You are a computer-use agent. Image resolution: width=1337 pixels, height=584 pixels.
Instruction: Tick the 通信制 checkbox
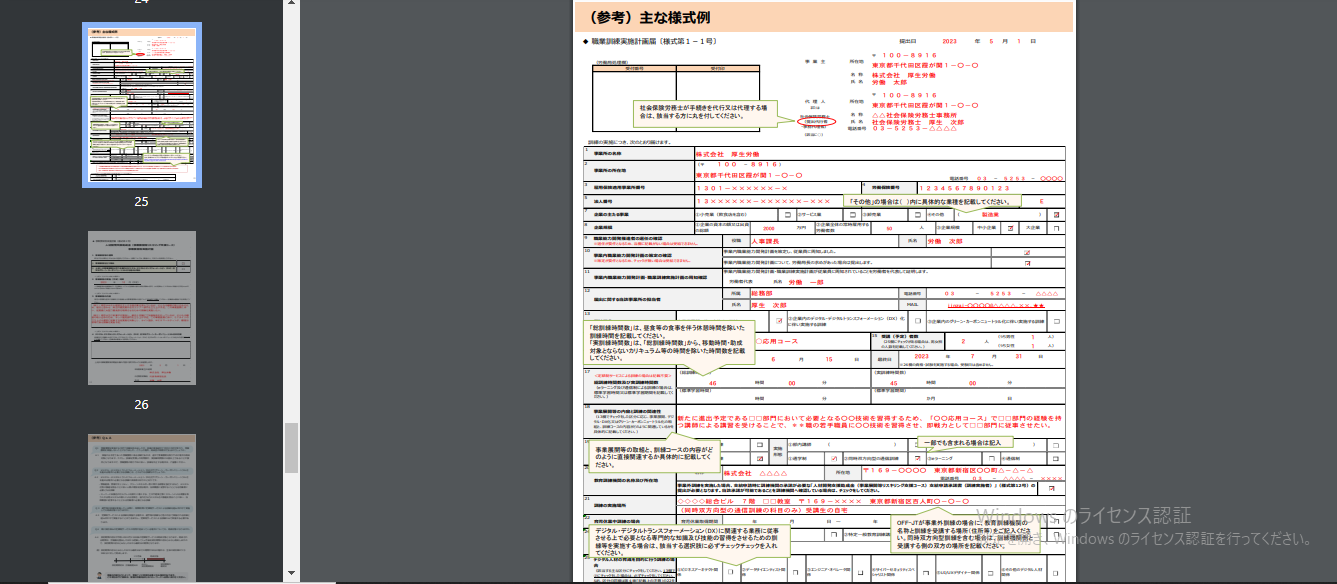click(1057, 458)
